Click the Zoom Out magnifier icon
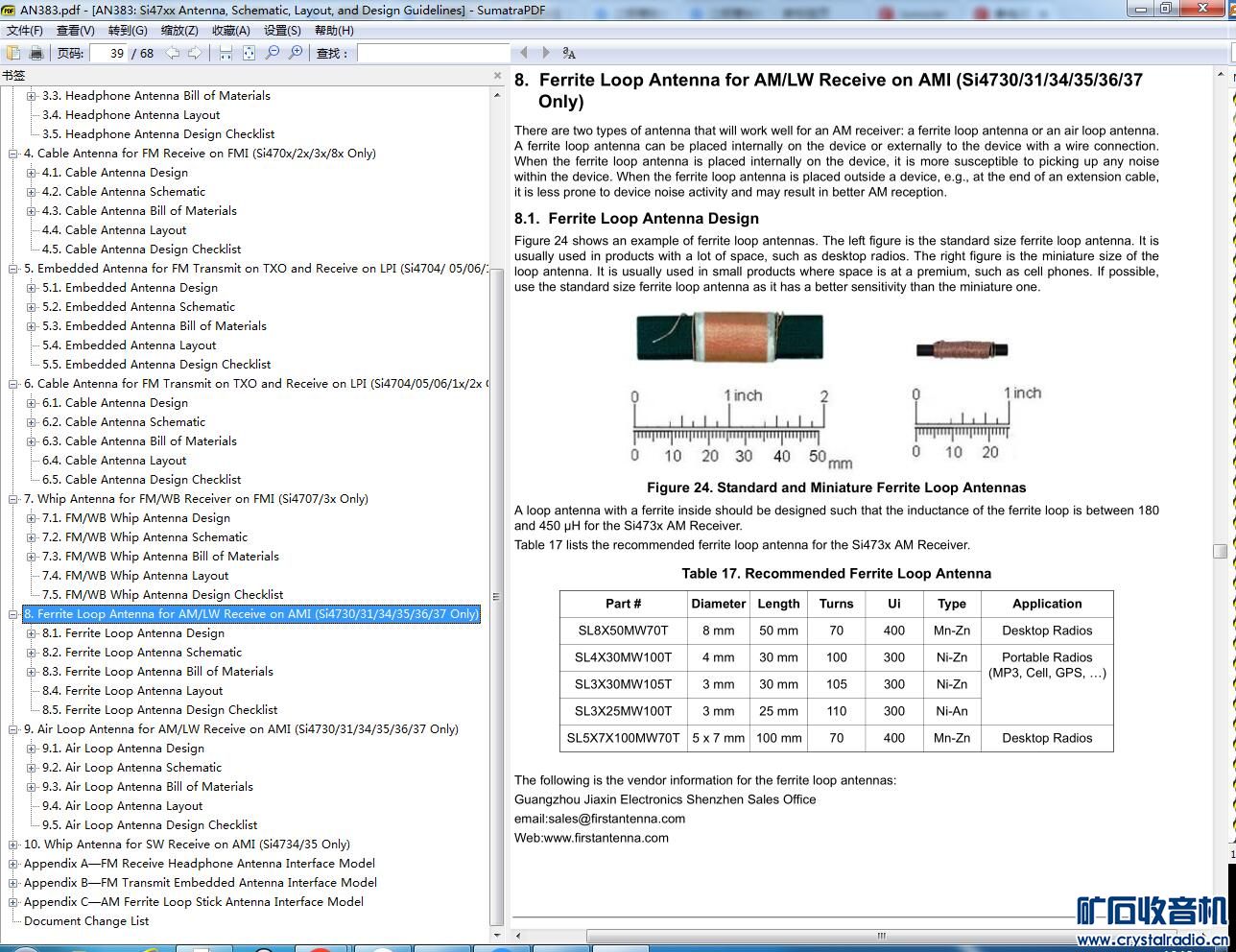This screenshot has height=952, width=1236. [273, 53]
